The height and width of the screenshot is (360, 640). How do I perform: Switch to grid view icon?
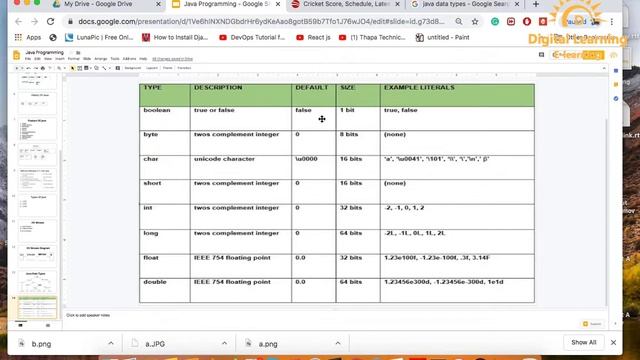pyautogui.click(x=48, y=325)
